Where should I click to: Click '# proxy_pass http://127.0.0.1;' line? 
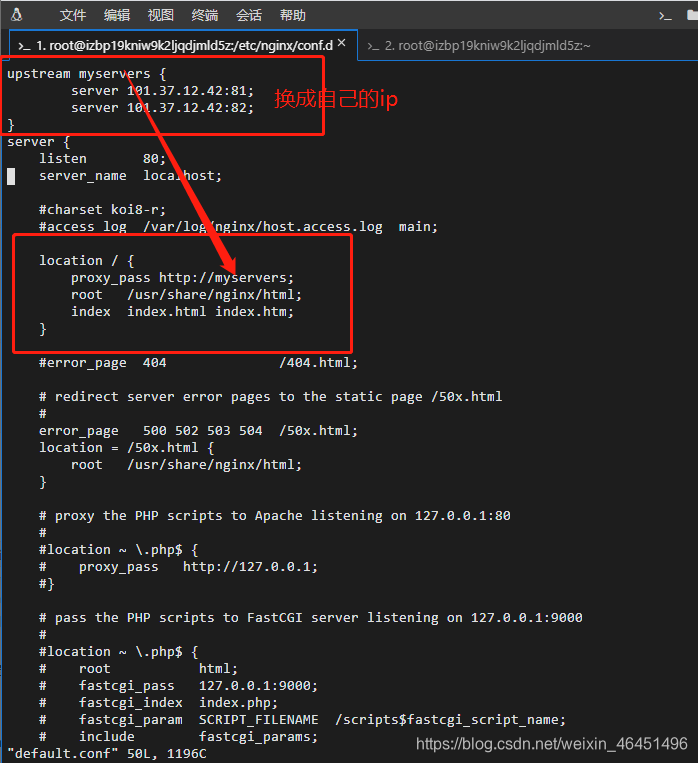pyautogui.click(x=179, y=567)
